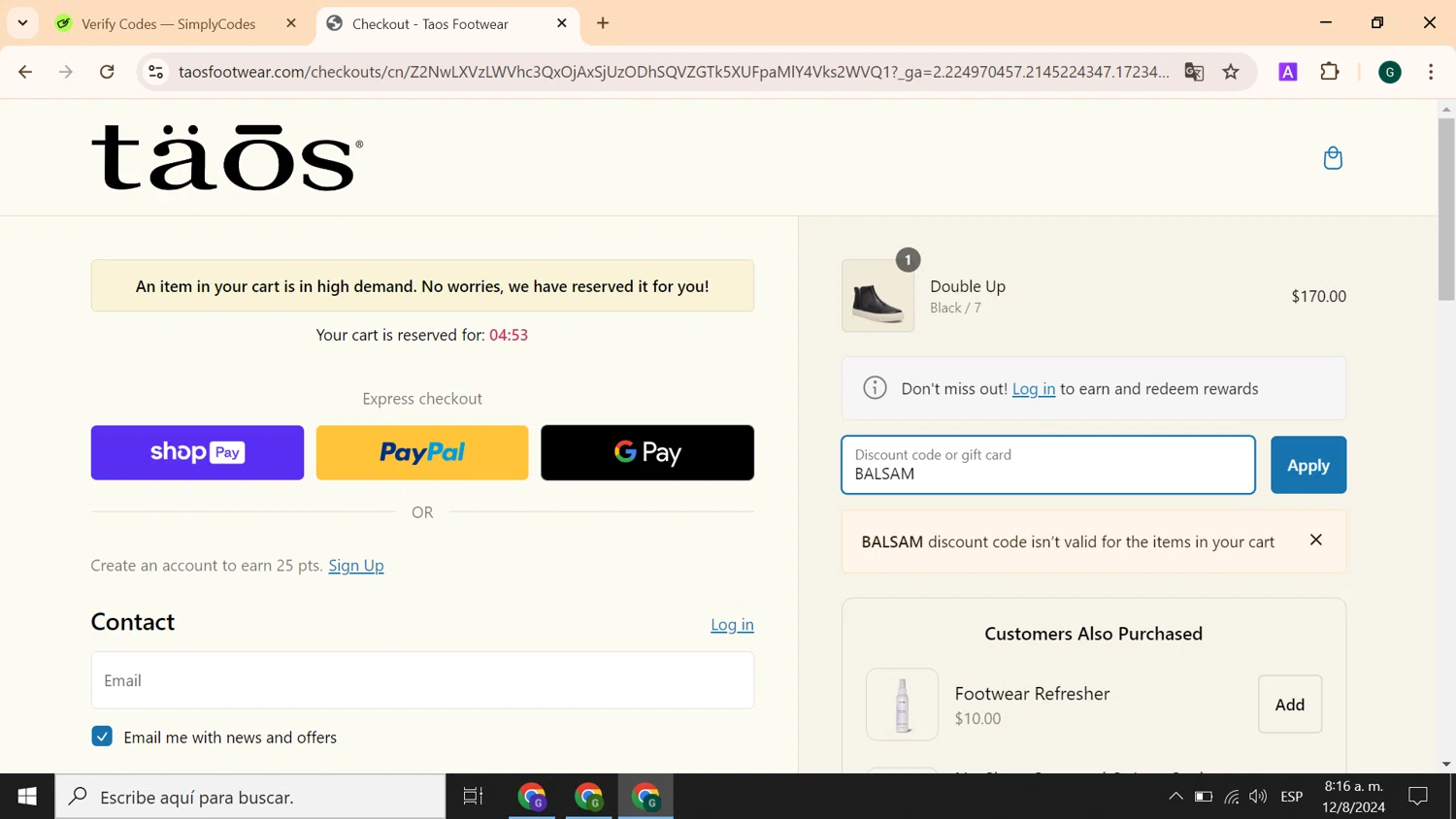Click the Double Up product name
Viewport: 1456px width, 819px height.
968,286
